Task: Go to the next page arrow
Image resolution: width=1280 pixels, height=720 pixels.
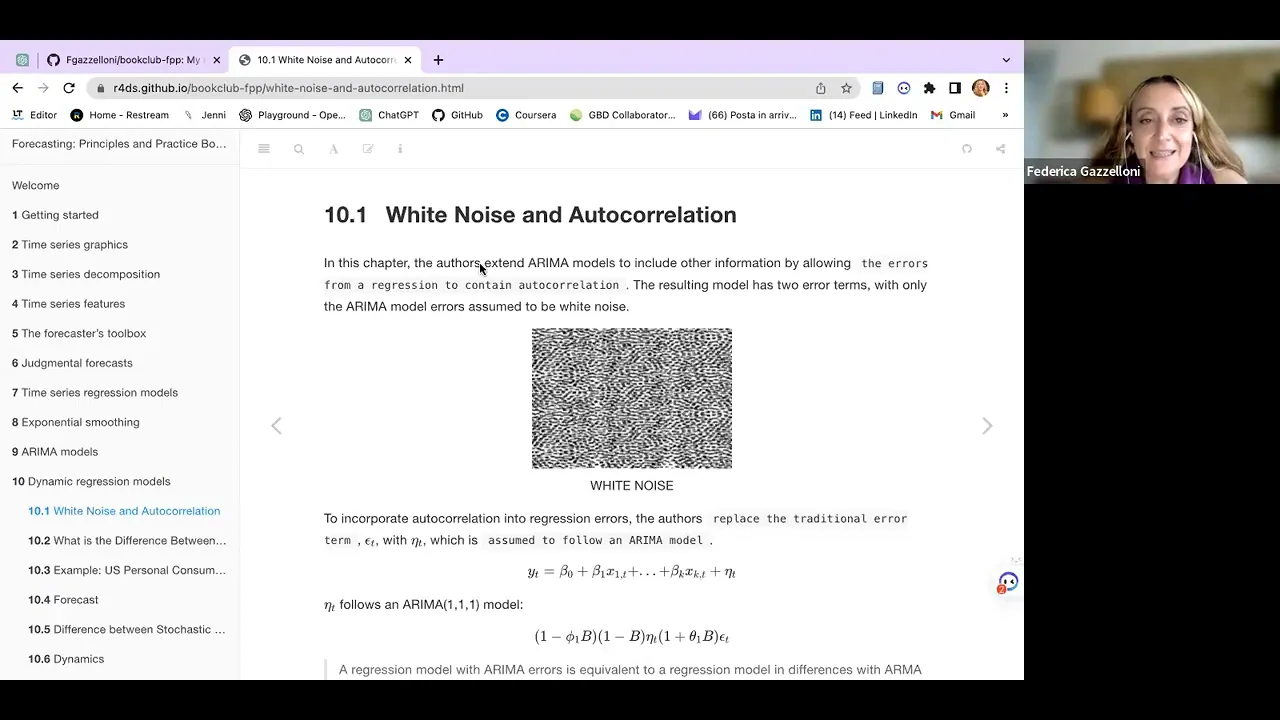Action: (987, 426)
